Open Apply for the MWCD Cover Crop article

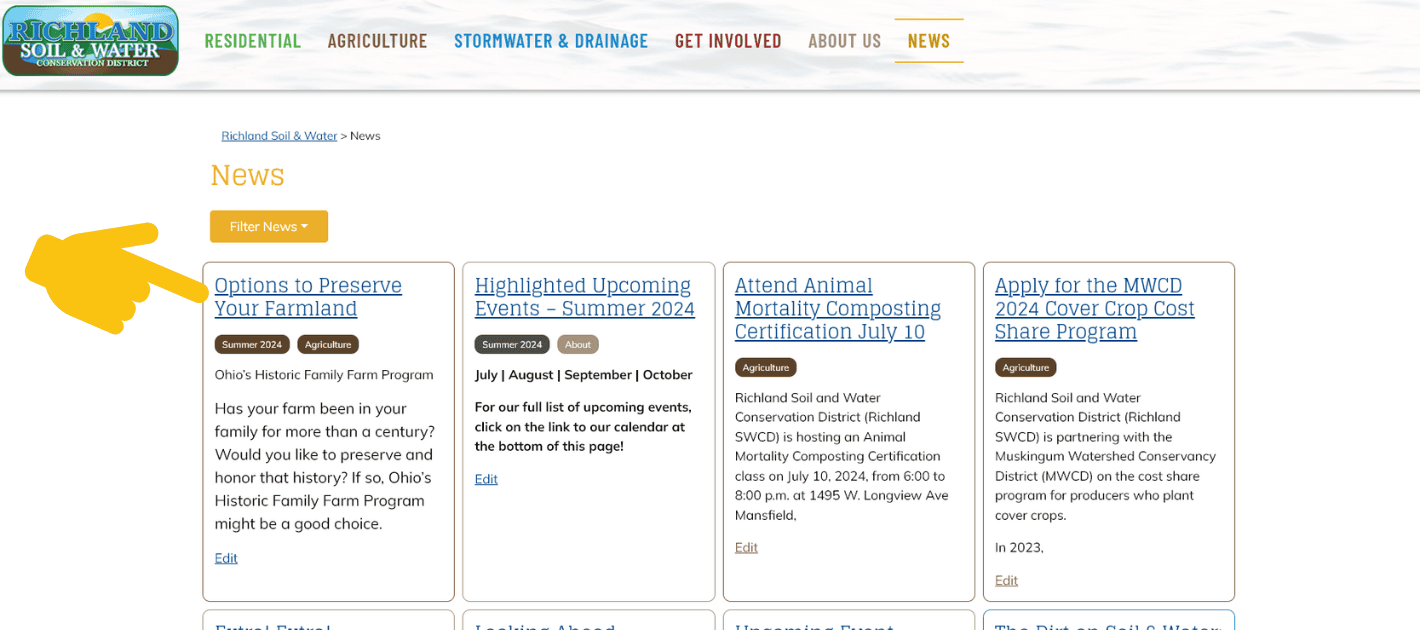point(1094,308)
